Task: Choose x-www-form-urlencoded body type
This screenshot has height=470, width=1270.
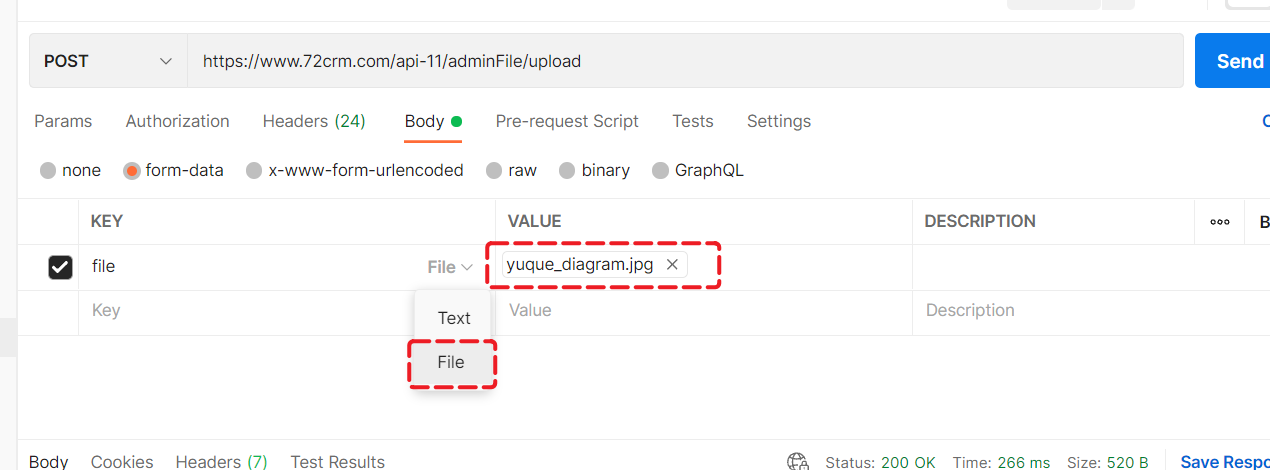Action: point(254,171)
